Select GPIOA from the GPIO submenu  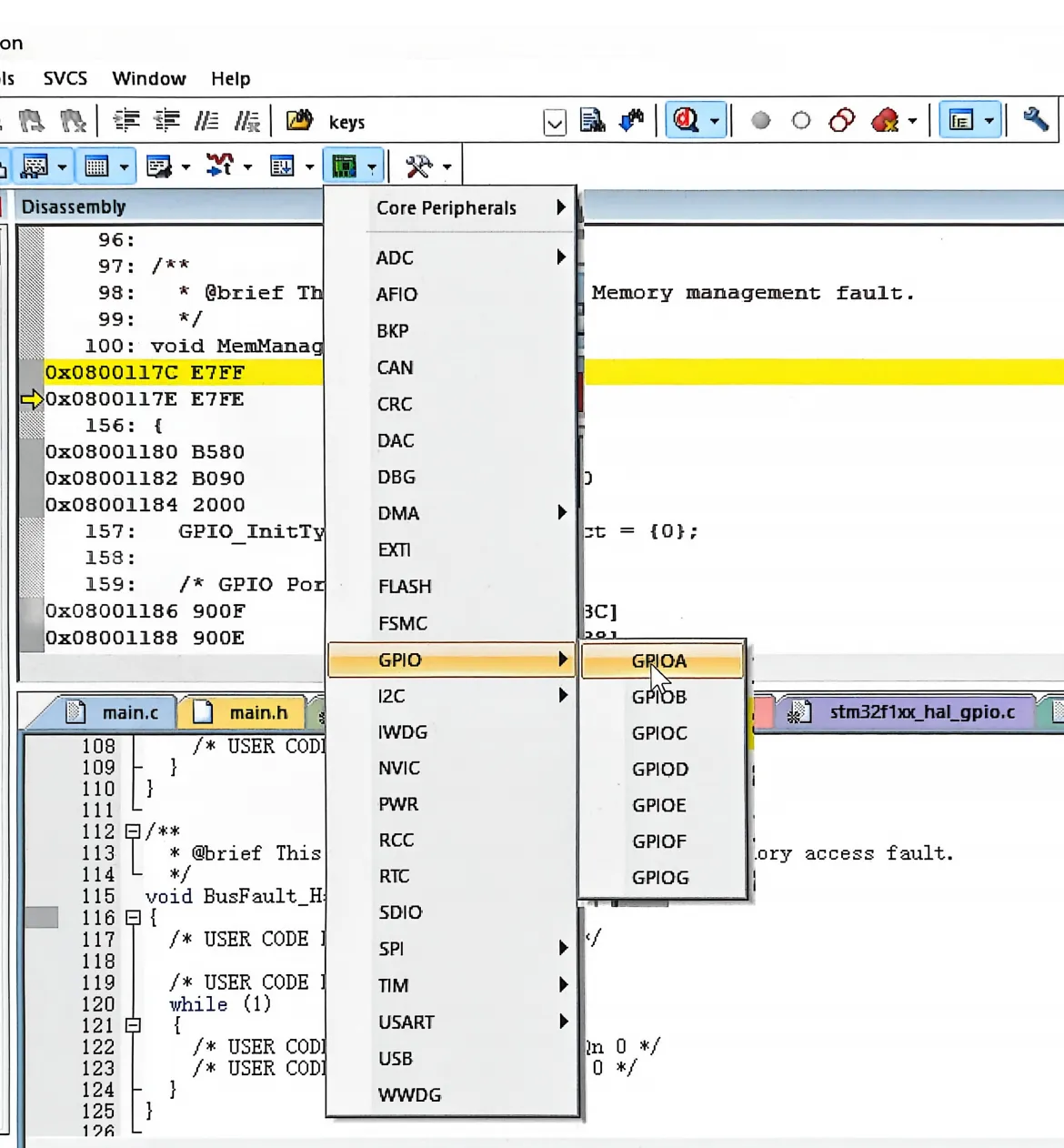click(x=659, y=661)
